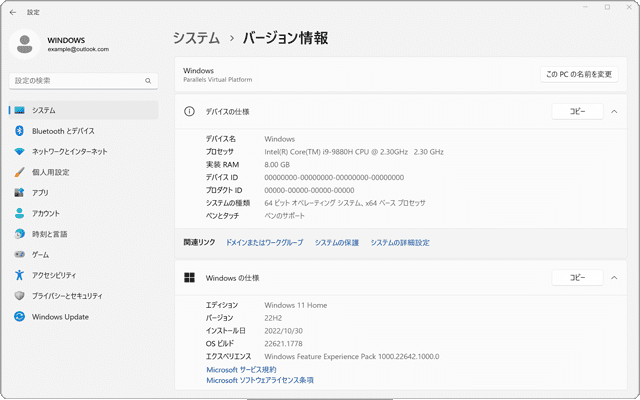
Task: Click the Bluetooth icon in sidebar
Action: (x=19, y=131)
